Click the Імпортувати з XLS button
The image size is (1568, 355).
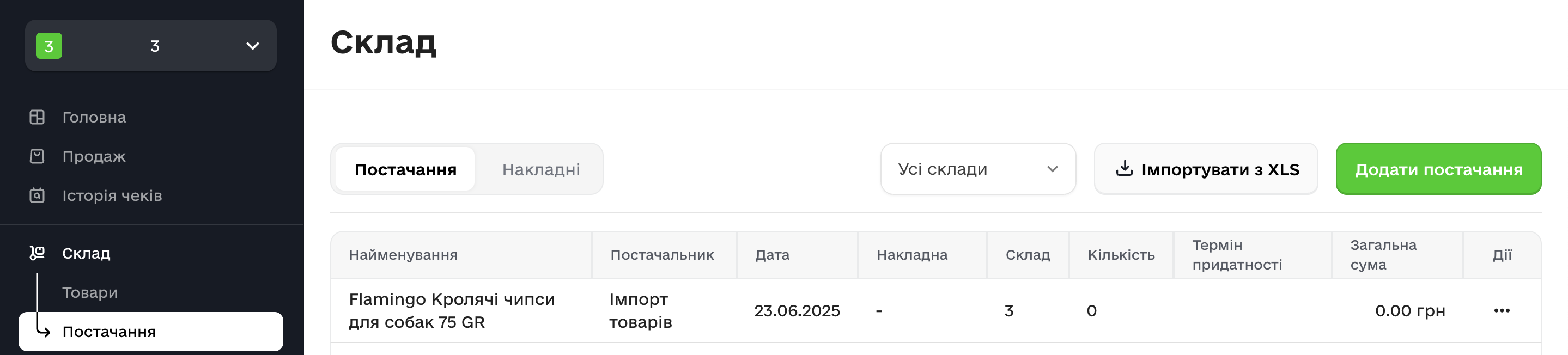point(1206,169)
